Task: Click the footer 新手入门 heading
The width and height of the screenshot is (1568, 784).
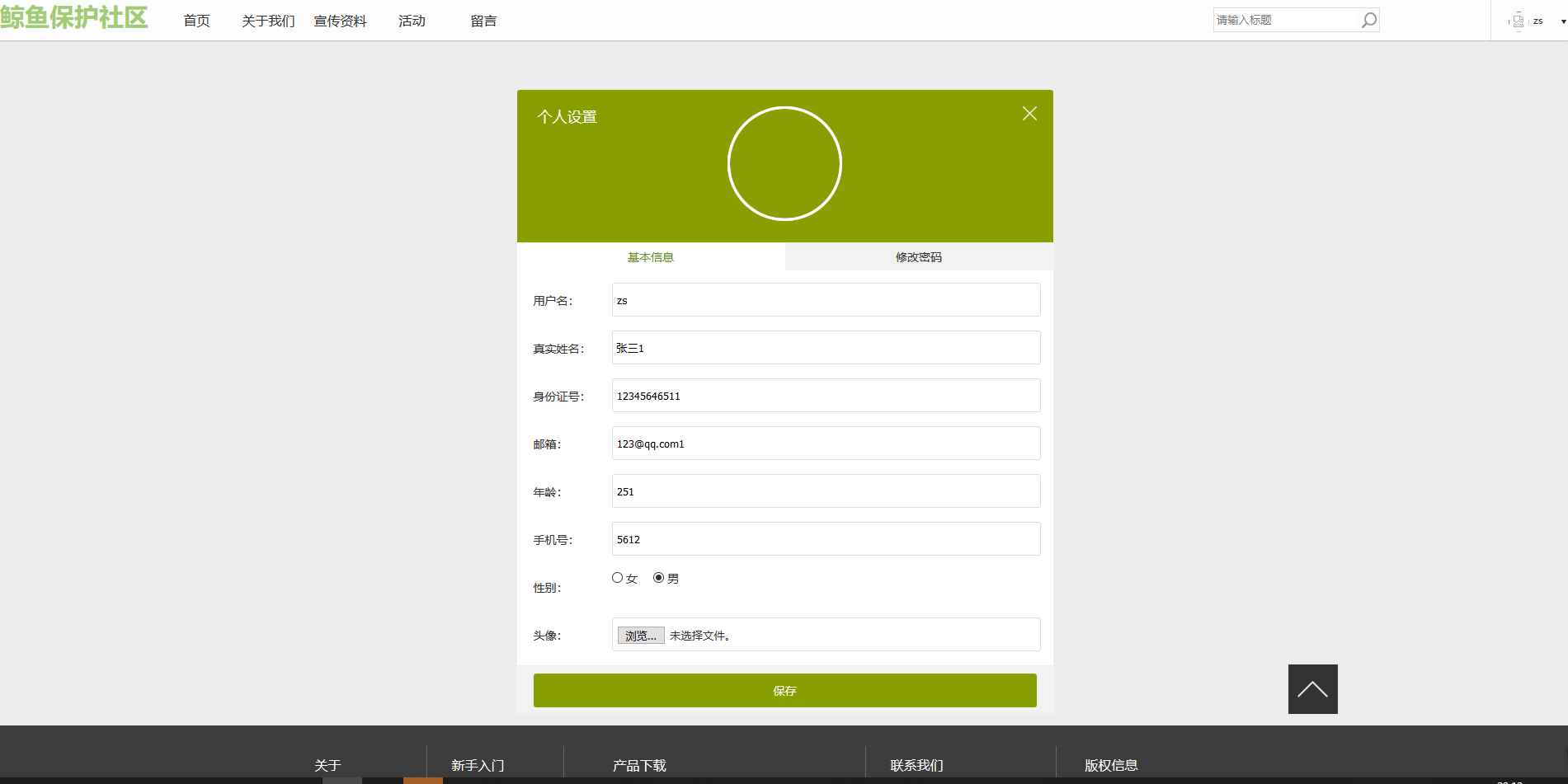Action: 478,766
